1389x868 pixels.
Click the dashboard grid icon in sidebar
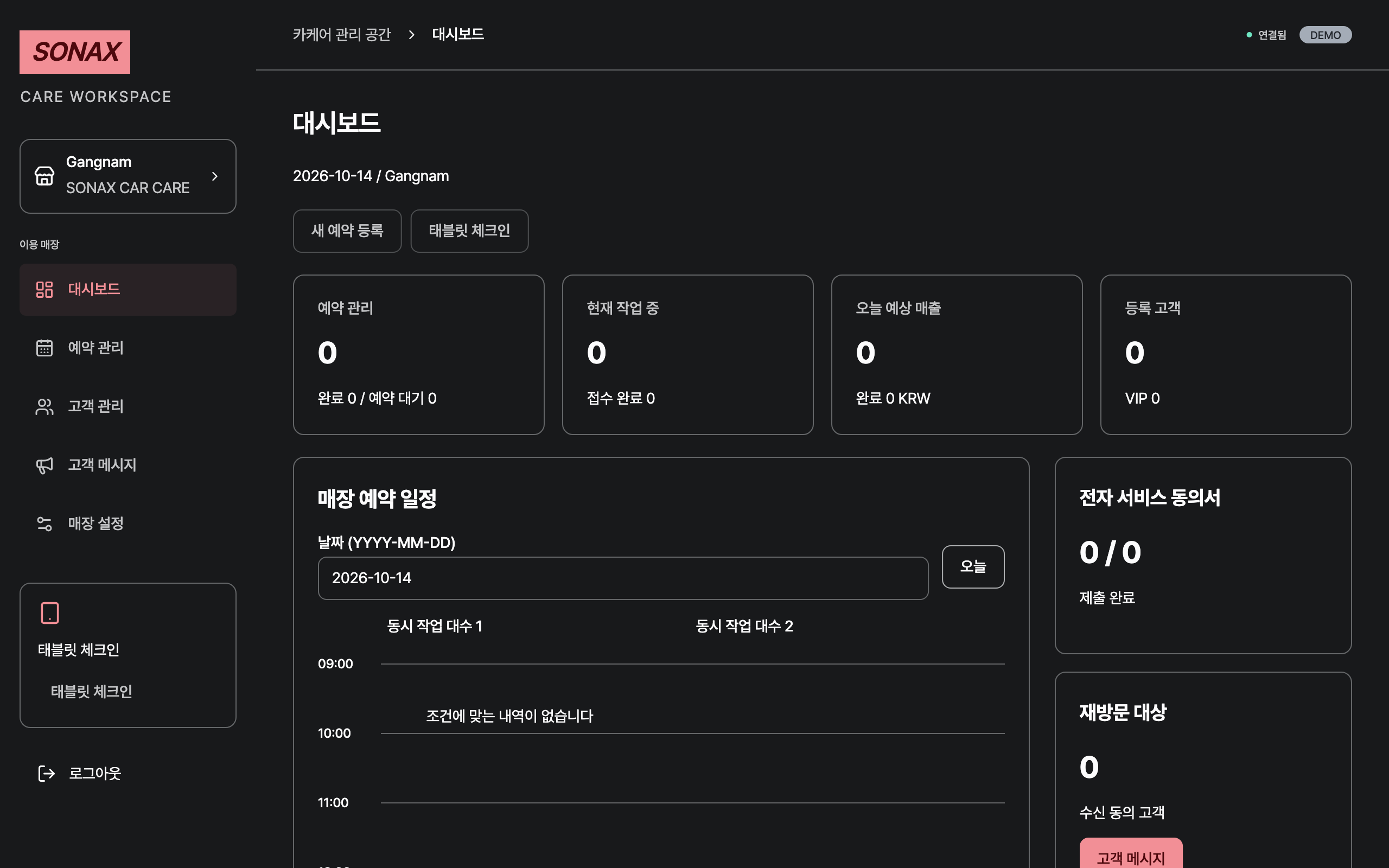[44, 289]
